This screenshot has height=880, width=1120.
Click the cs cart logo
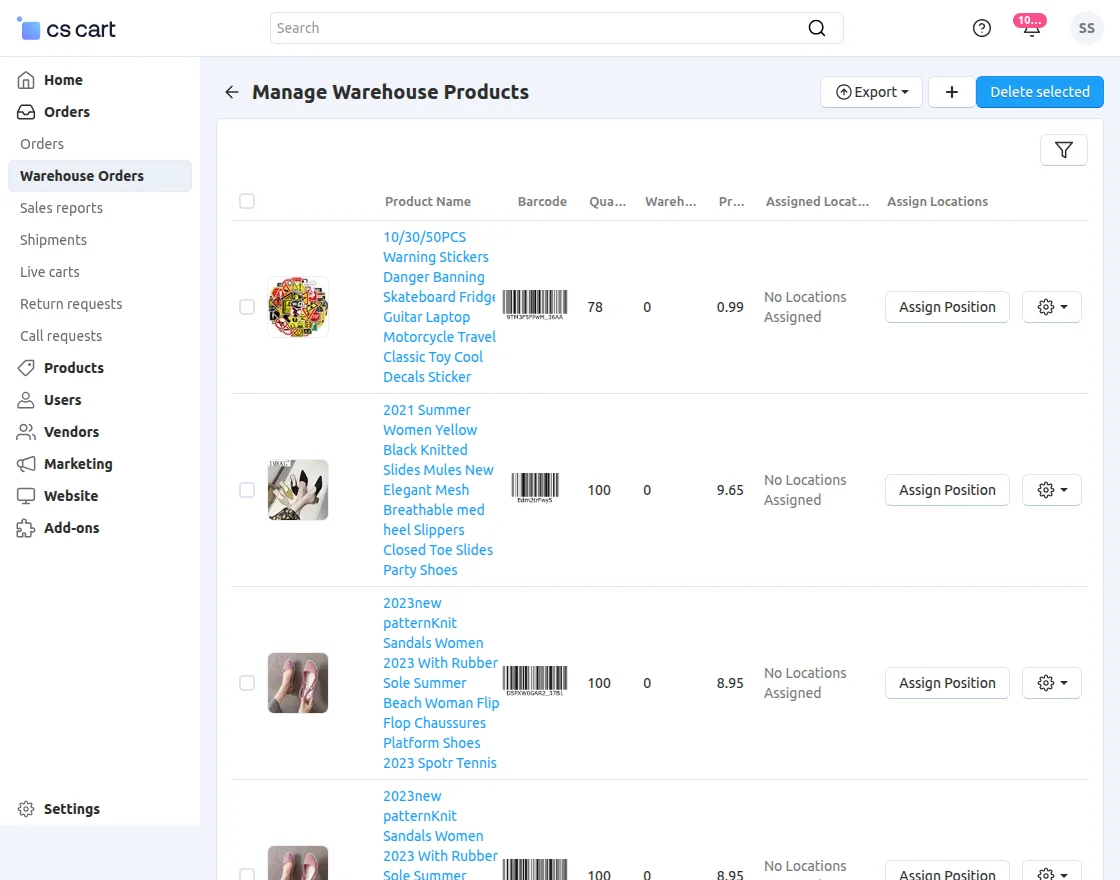click(x=67, y=29)
